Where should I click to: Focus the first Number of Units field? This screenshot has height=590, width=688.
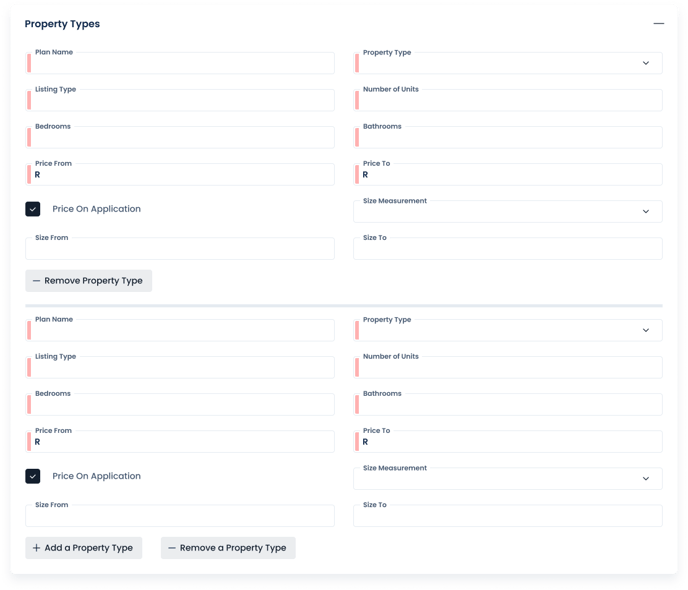[x=507, y=101]
